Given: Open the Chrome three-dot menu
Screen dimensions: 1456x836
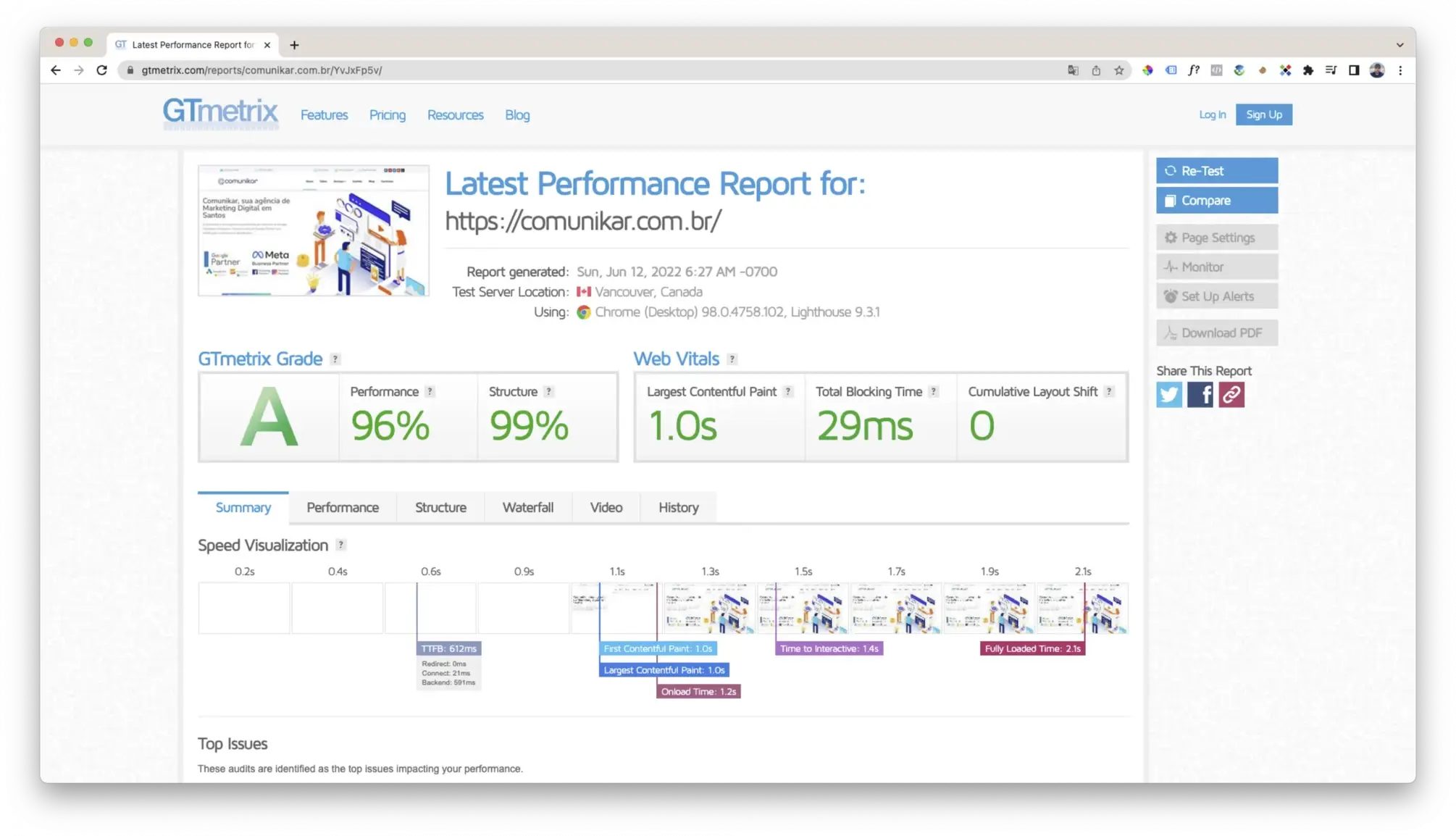Looking at the screenshot, I should pos(1400,70).
